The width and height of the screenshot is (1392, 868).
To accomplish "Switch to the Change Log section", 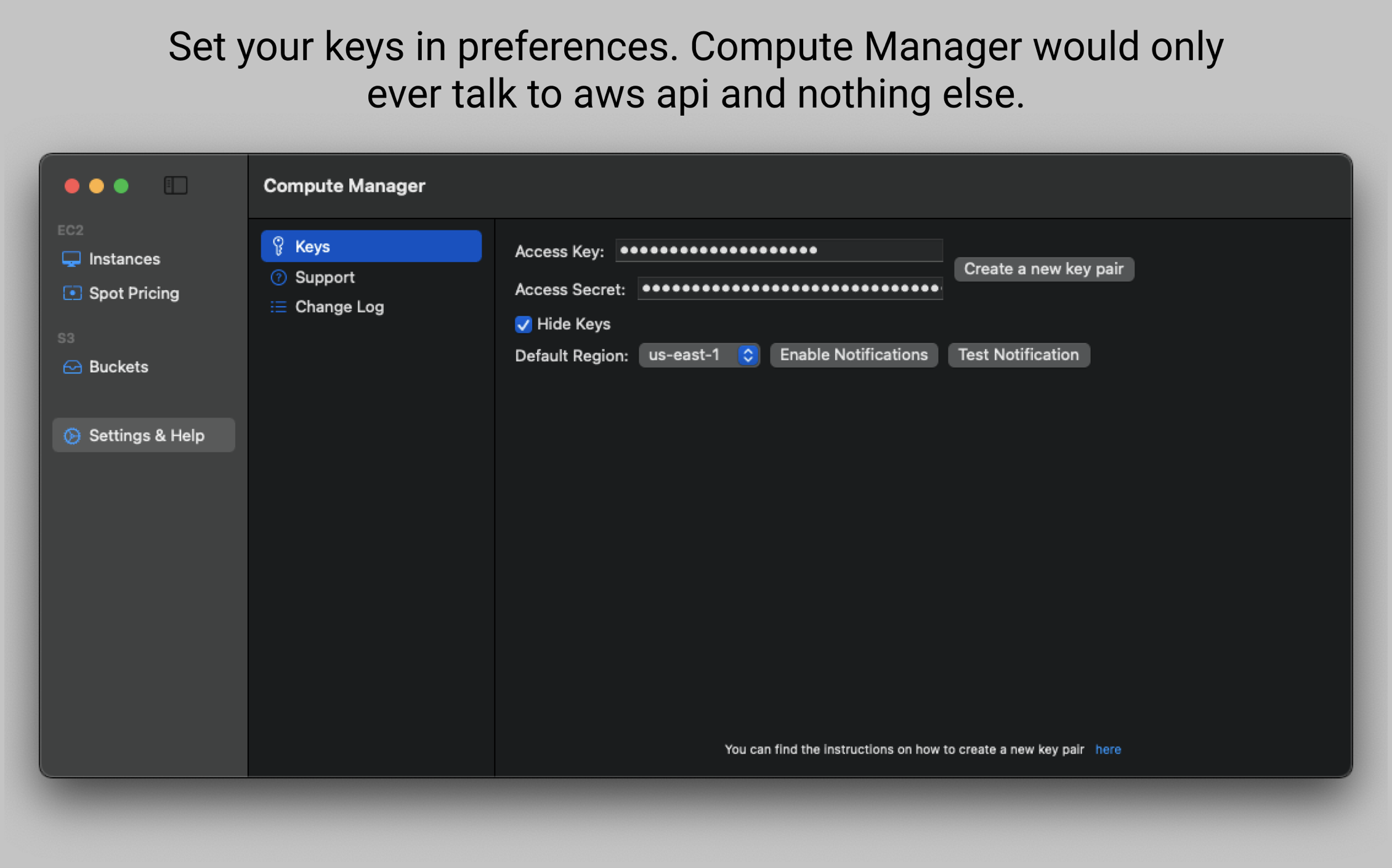I will 339,307.
